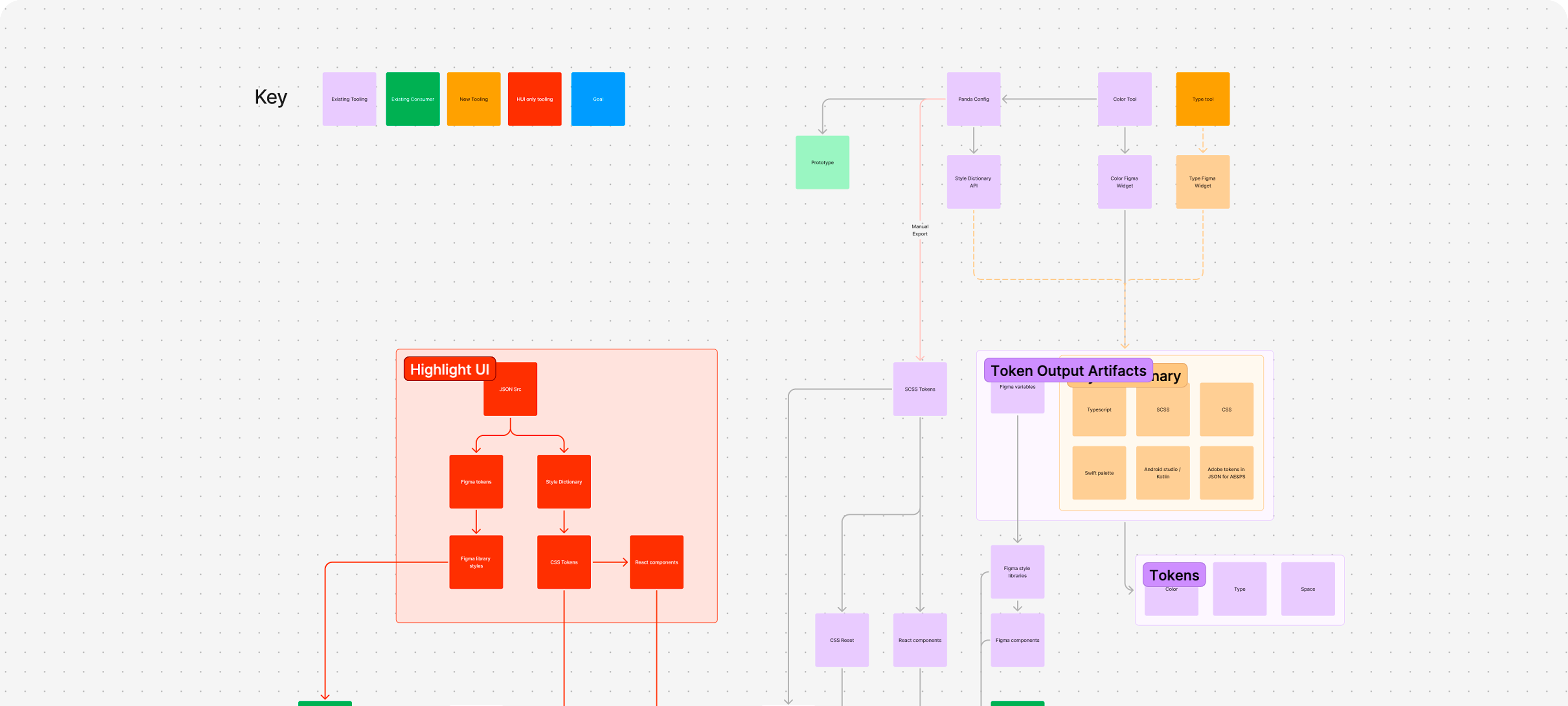
Task: Select the red 'HUI only tooling' sticky
Action: pos(534,99)
